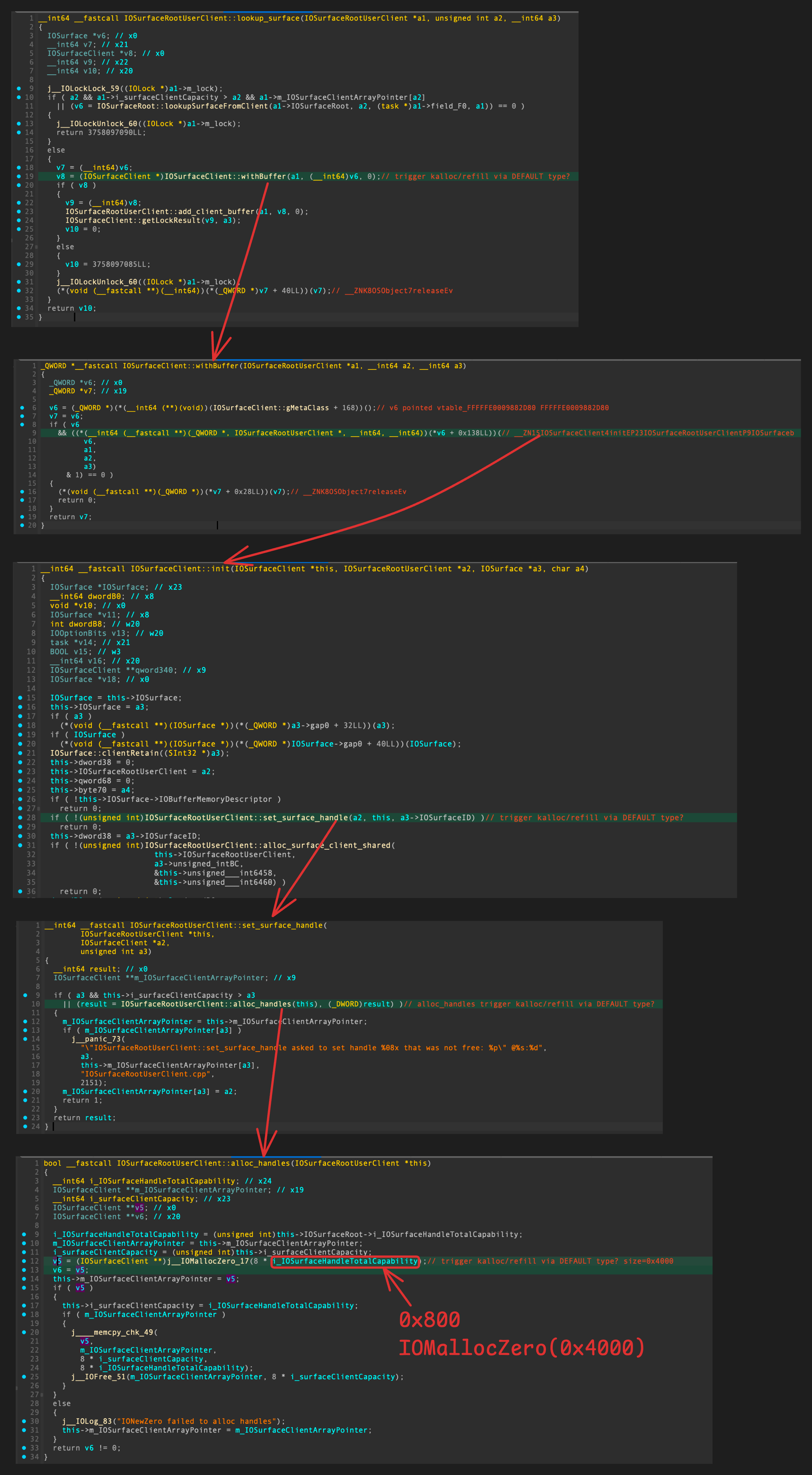The height and width of the screenshot is (1475, 812).
Task: Click breakpoint dot beside 'return v10;' line
Action: 19,308
